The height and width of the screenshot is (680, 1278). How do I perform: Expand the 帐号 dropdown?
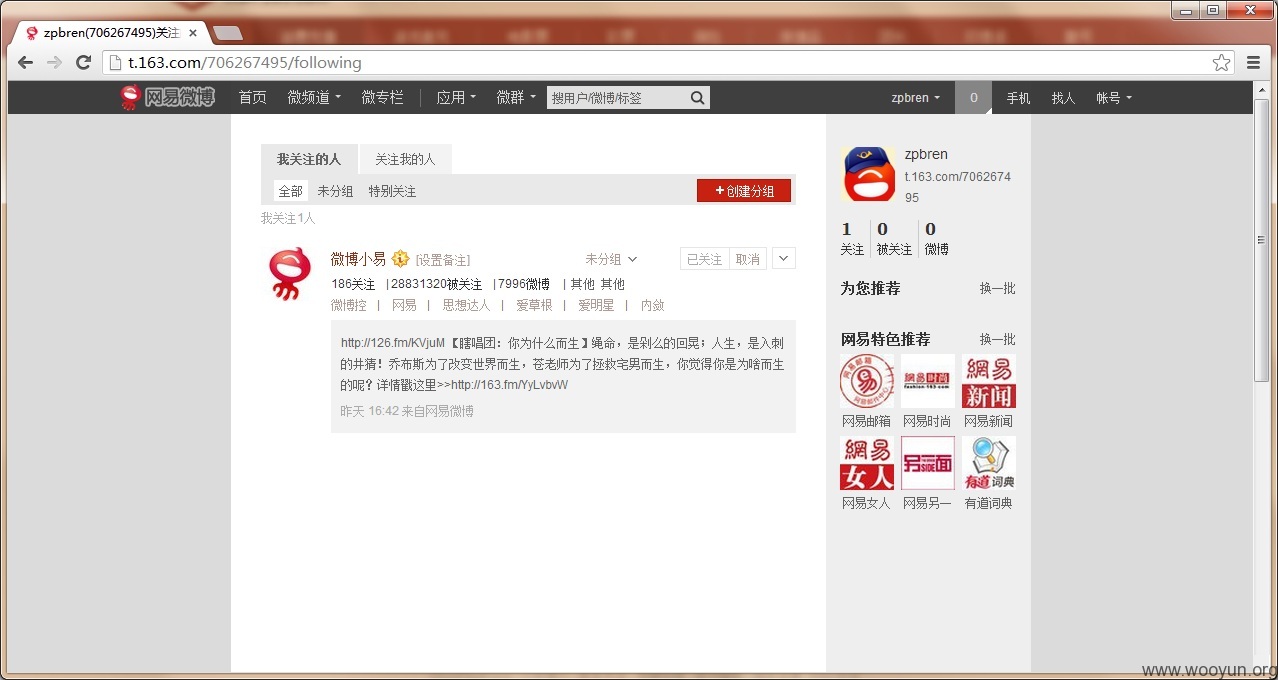point(1114,98)
